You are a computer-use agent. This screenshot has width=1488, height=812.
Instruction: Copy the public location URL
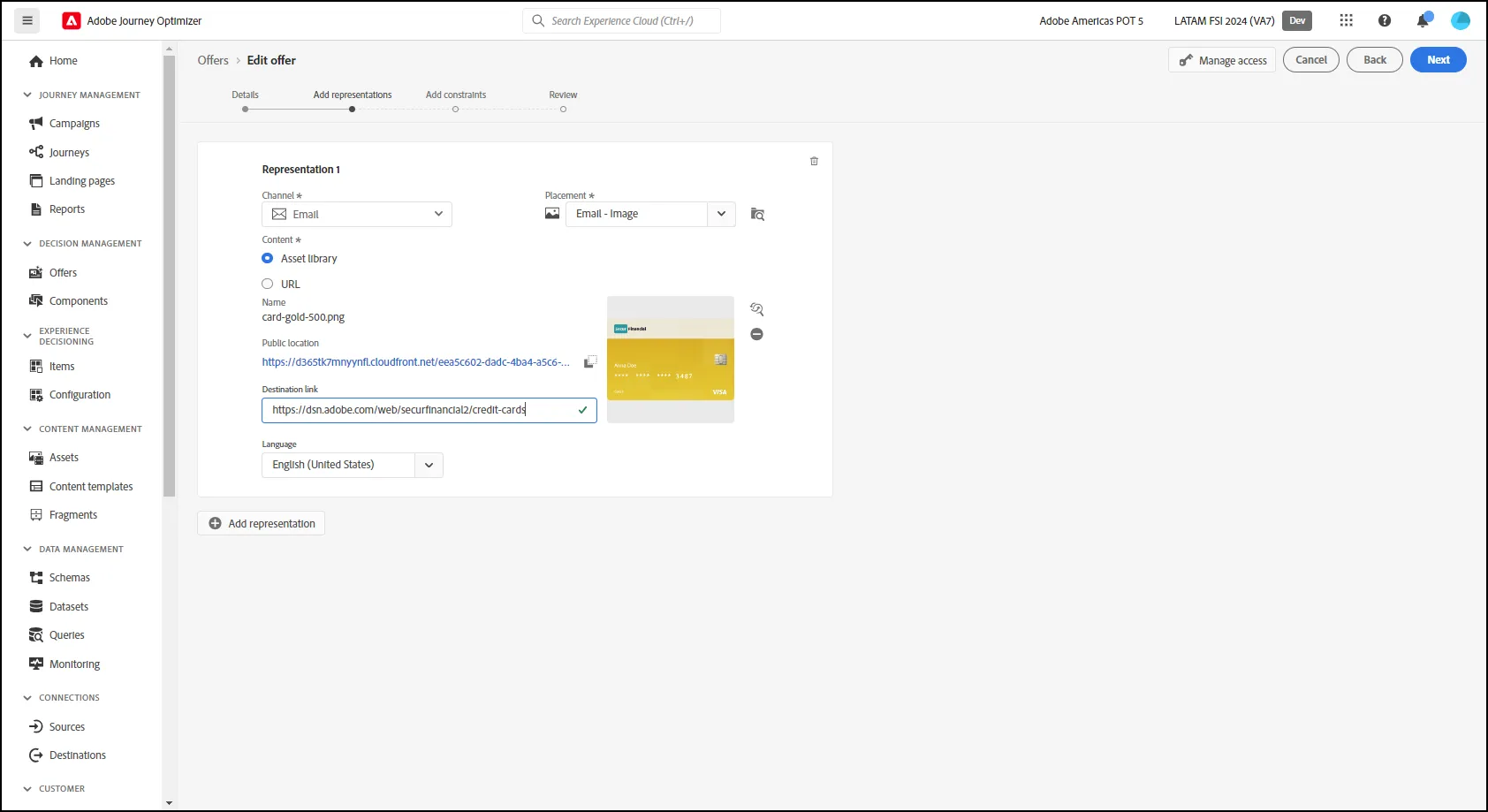point(590,361)
